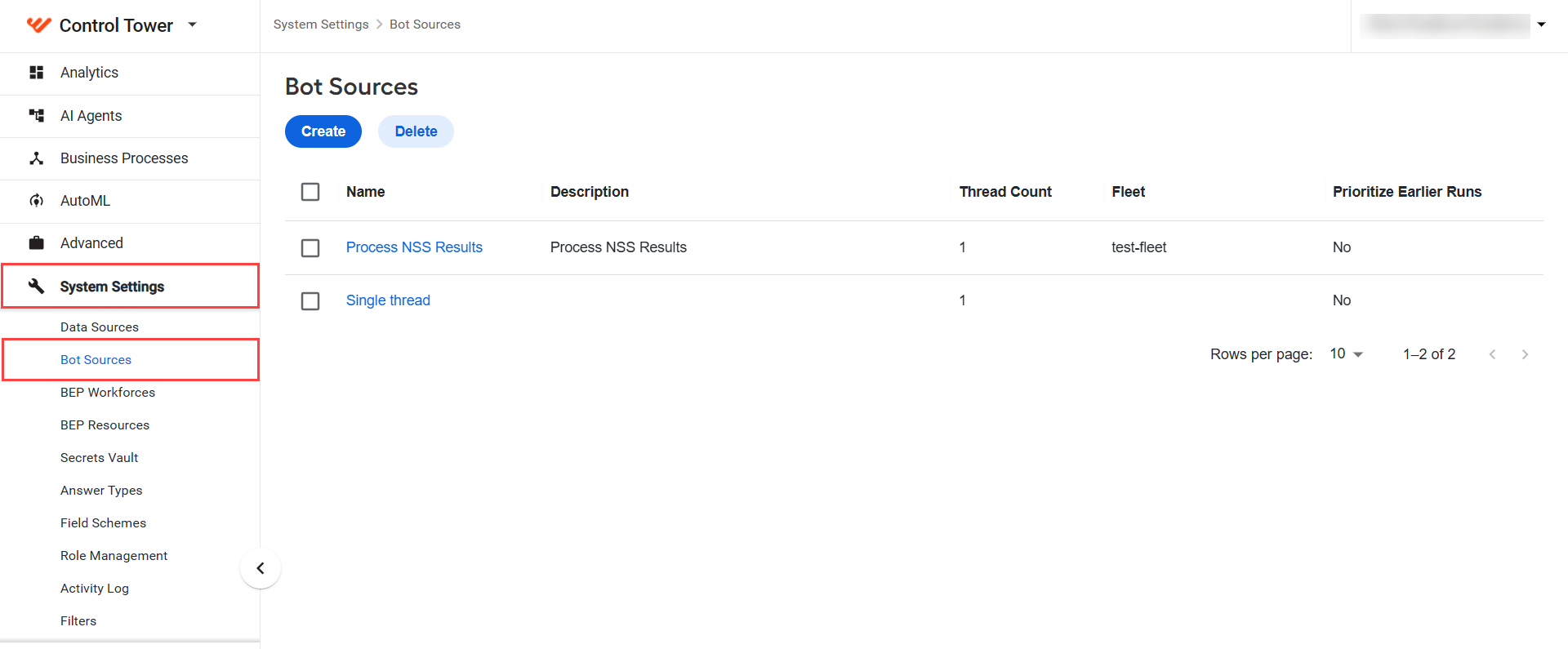Check the Process NSS Results row checkbox
The height and width of the screenshot is (649, 1568).
(x=310, y=248)
